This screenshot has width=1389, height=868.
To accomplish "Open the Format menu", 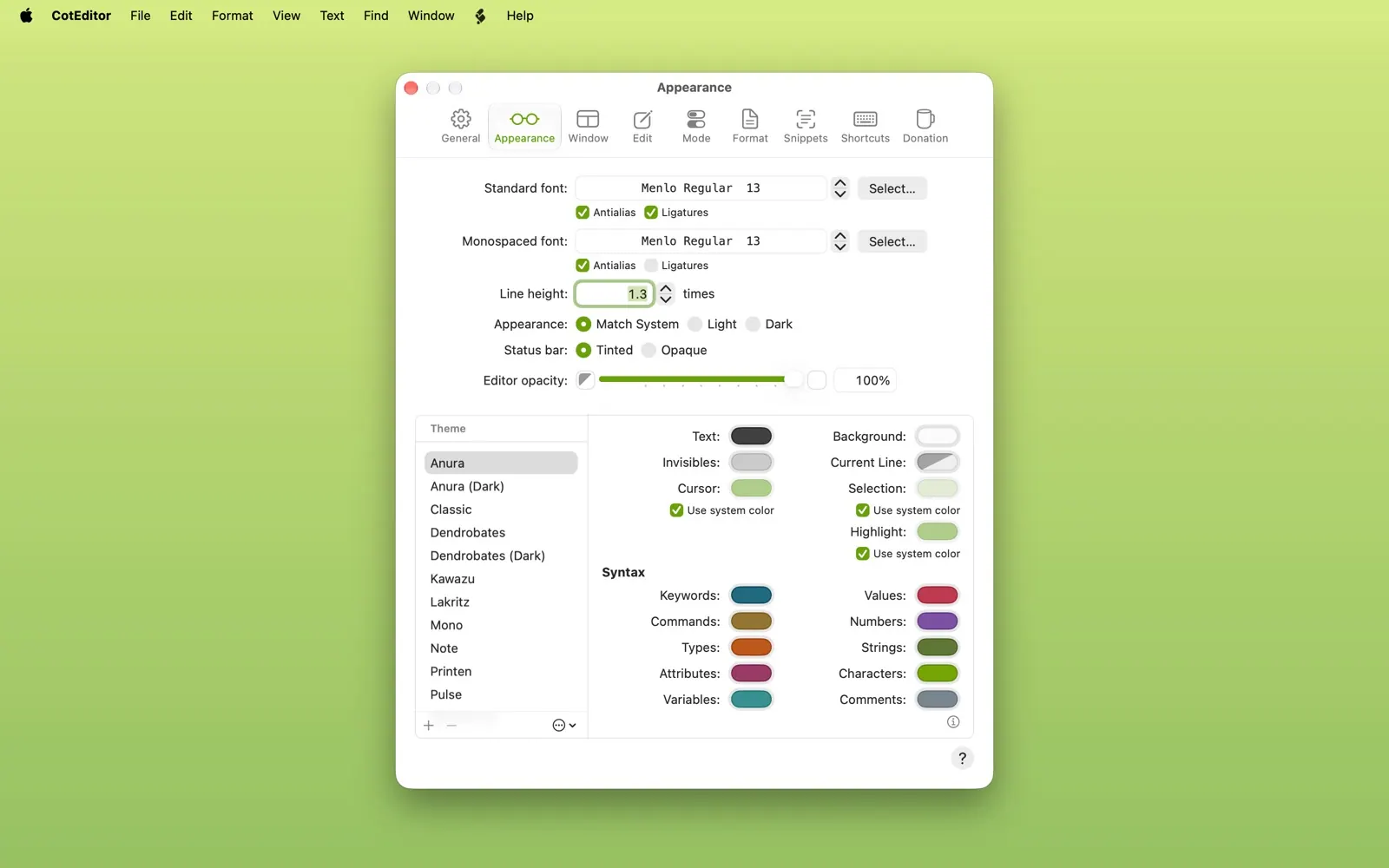I will point(232,16).
